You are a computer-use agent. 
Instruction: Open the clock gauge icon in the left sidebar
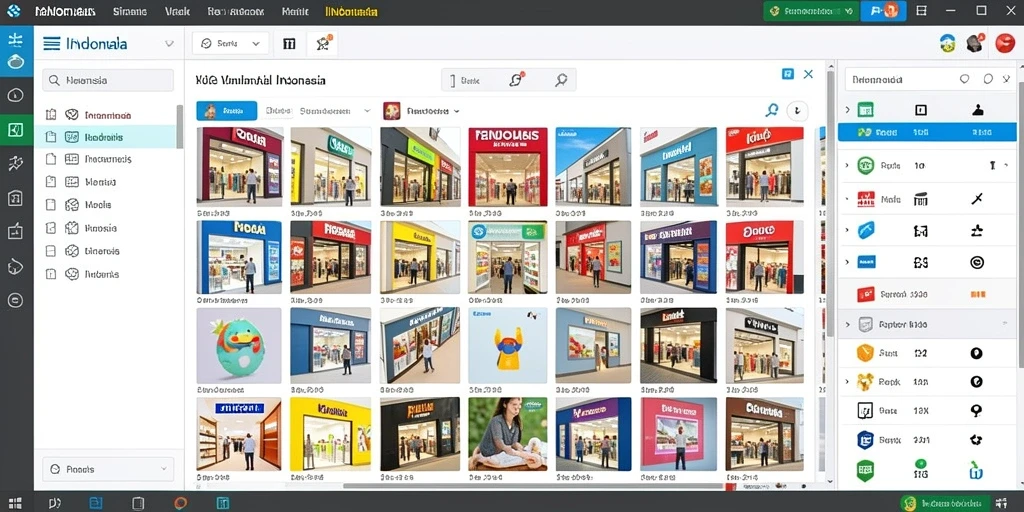coord(16,95)
